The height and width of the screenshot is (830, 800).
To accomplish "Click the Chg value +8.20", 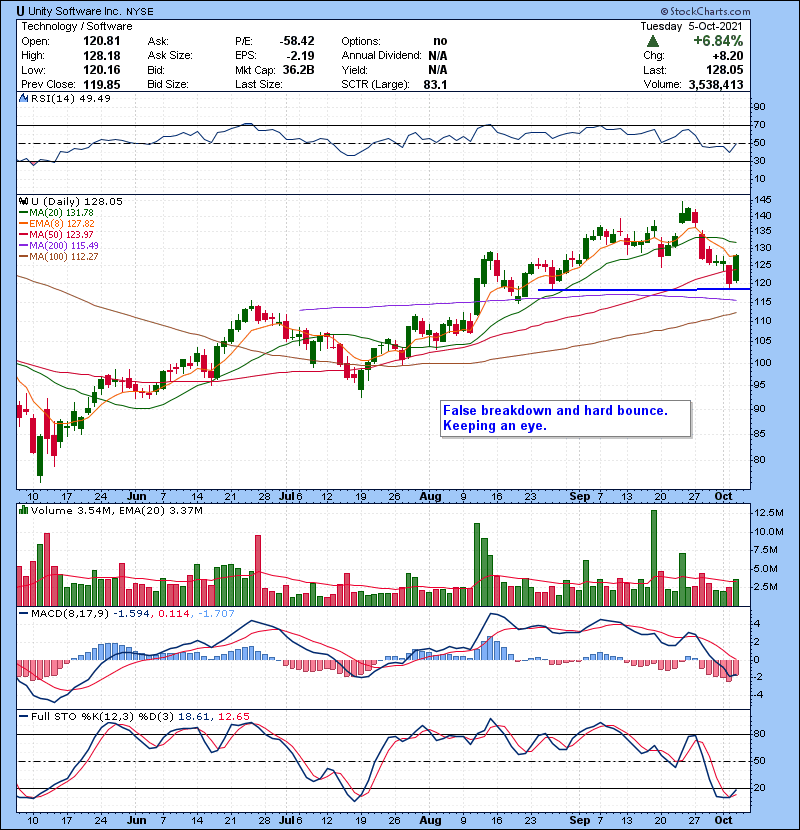I will click(x=727, y=56).
